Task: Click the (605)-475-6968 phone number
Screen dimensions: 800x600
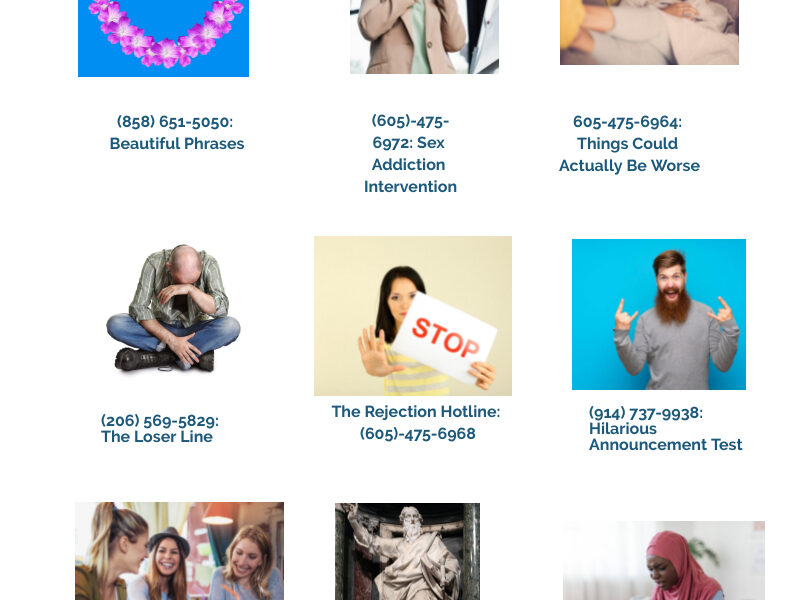Action: 417,434
